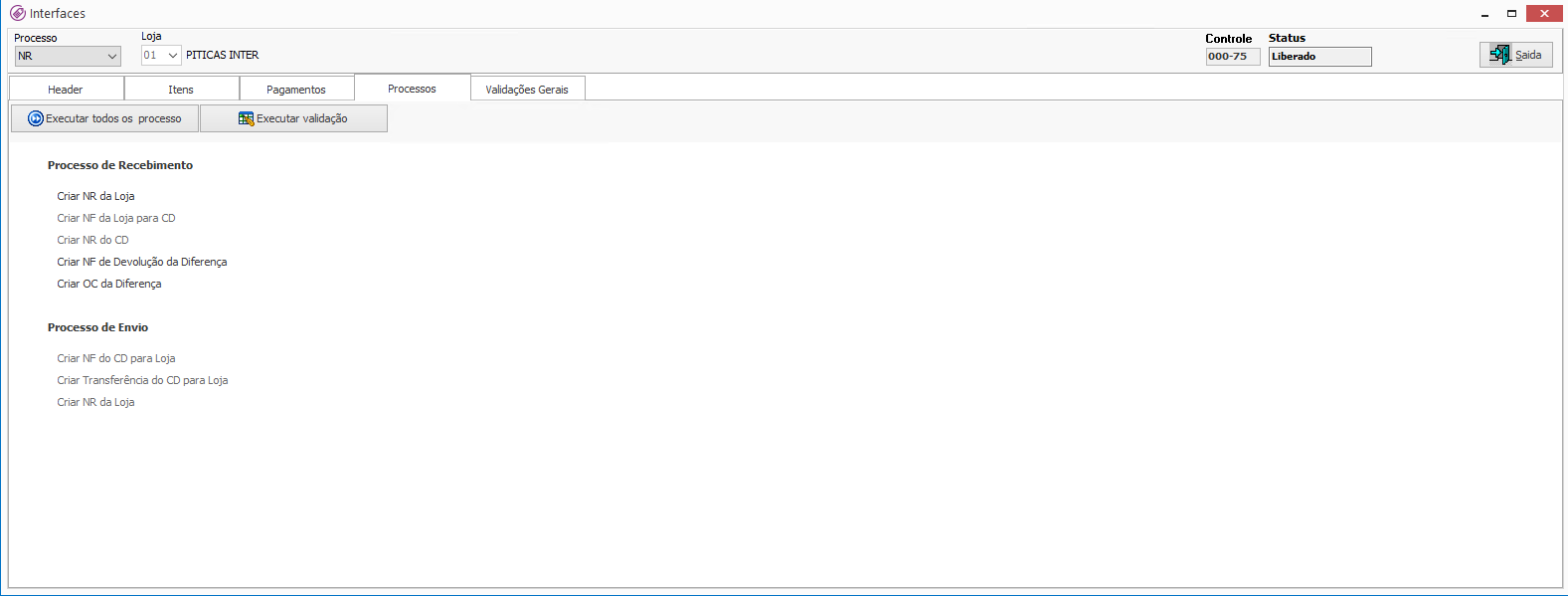The width and height of the screenshot is (1568, 596).
Task: Click Criar Transferência do CD para Loja
Action: 142,380
